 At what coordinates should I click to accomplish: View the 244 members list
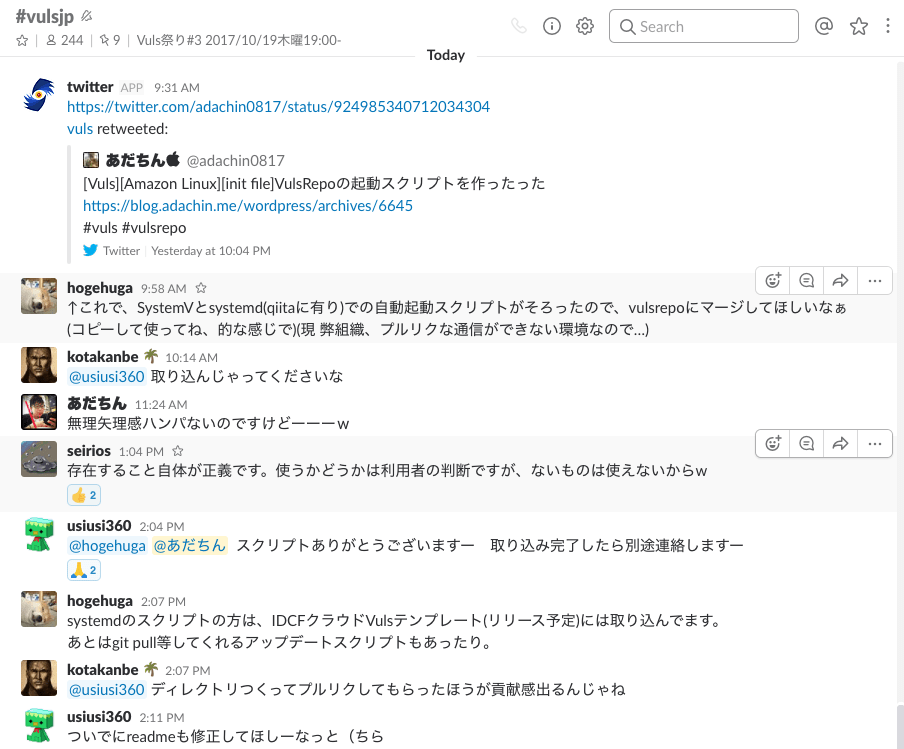click(x=65, y=40)
